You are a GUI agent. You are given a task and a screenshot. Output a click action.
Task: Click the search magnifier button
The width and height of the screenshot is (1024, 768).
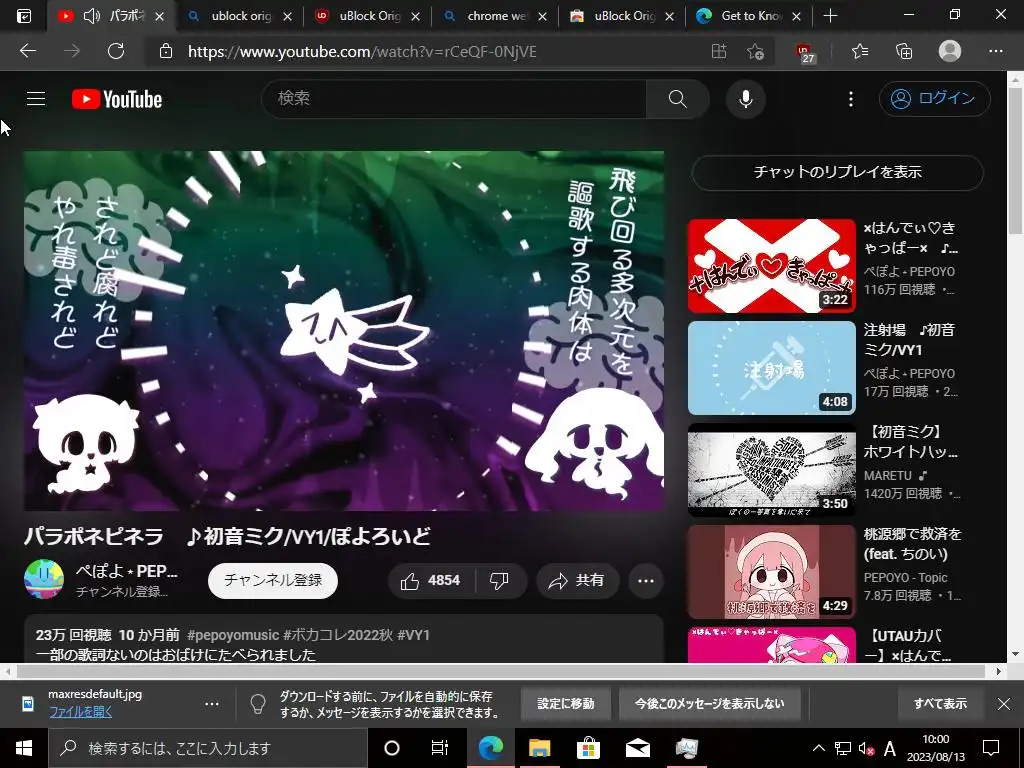[677, 99]
